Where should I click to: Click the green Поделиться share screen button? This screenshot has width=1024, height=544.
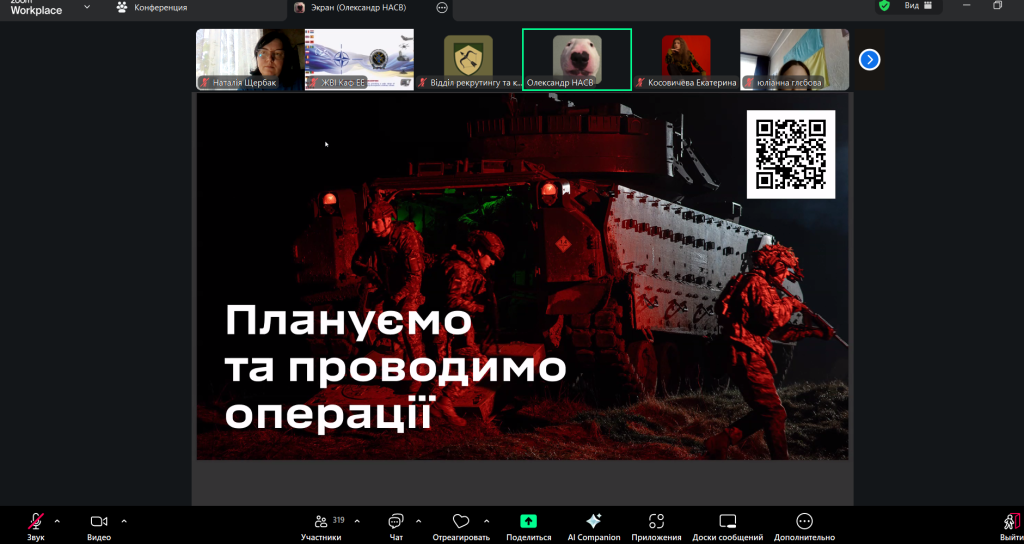click(528, 522)
